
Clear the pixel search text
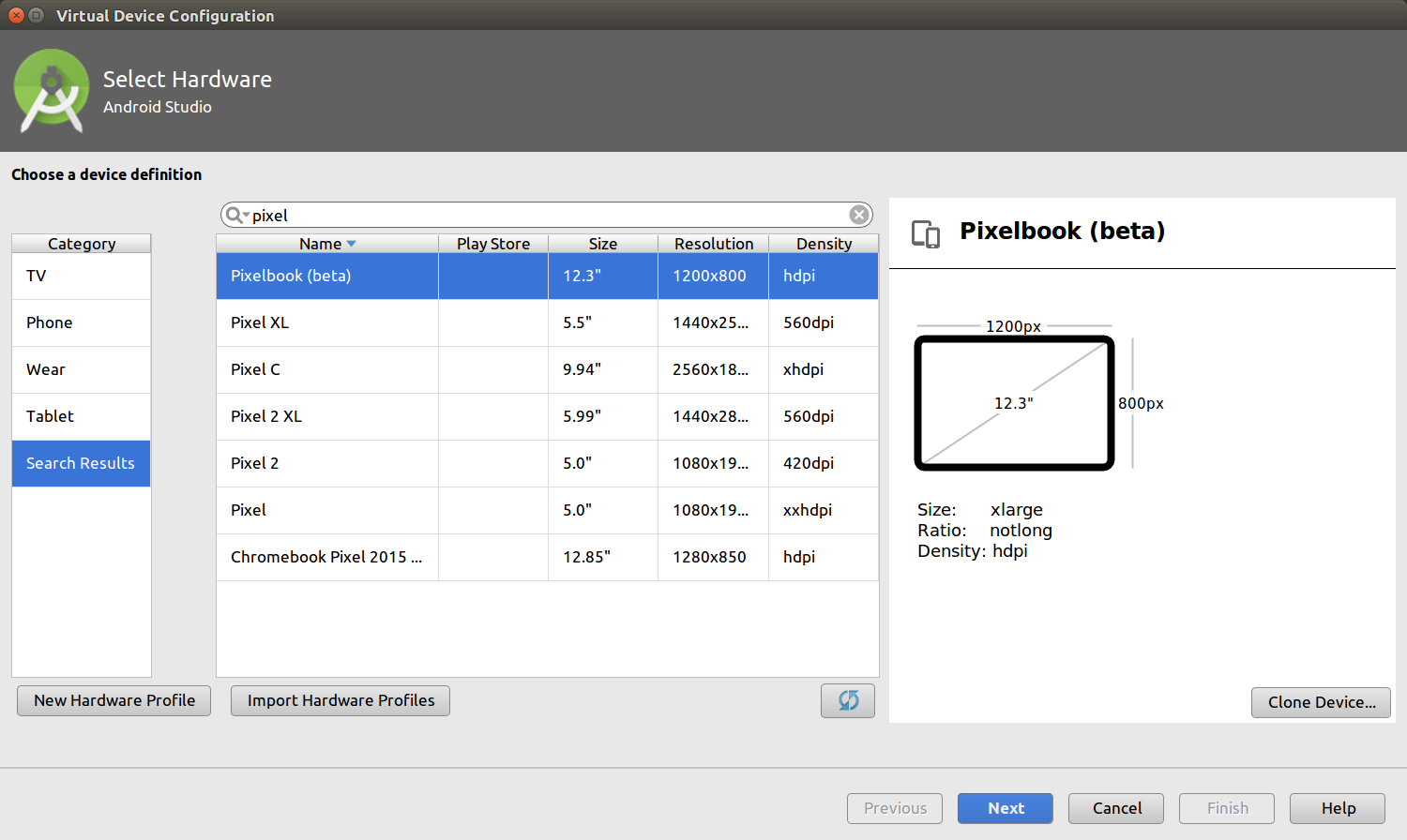(x=858, y=215)
